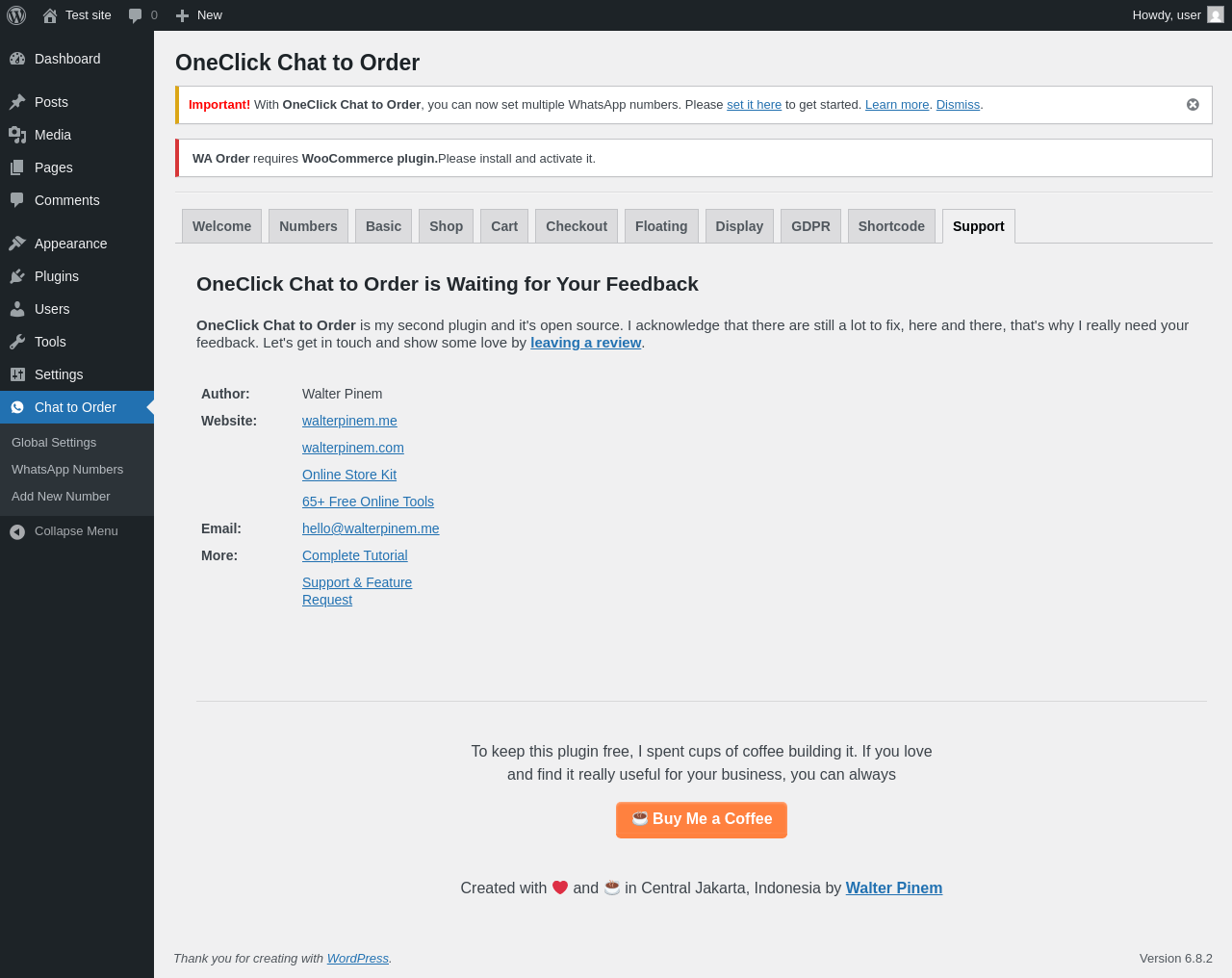Click the hello@walterpinem.me email link

371,528
